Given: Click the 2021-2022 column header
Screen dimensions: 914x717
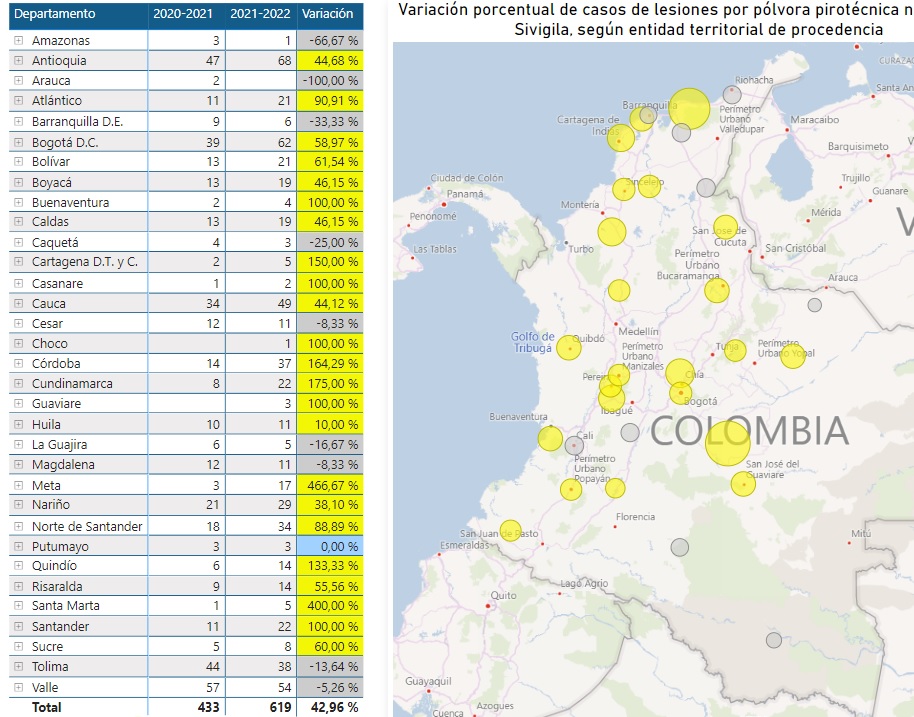Looking at the screenshot, I should pos(260,14).
